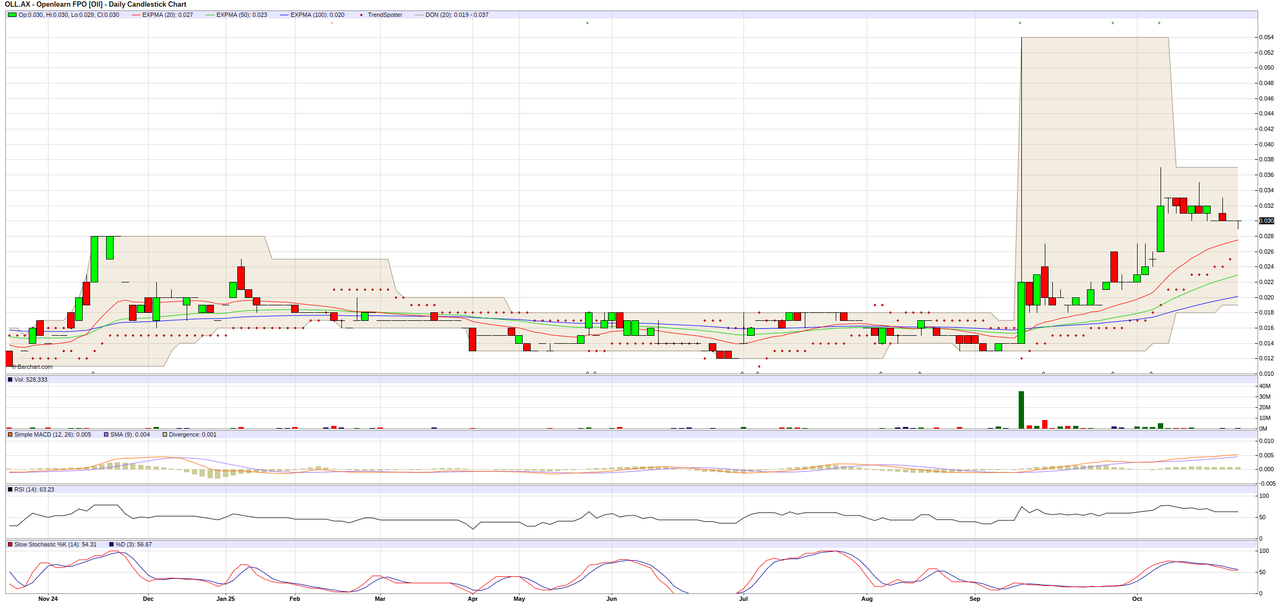Click the 0.040 price axis label
Image resolution: width=1280 pixels, height=615 pixels.
point(1265,144)
